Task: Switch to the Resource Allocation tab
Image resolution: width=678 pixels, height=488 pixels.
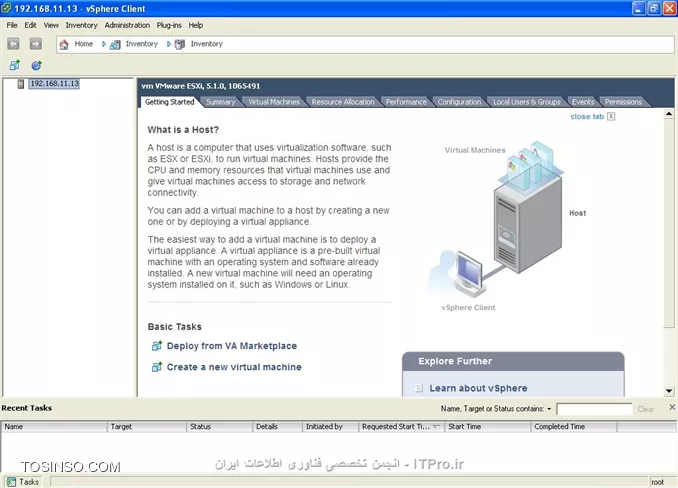Action: pos(343,102)
